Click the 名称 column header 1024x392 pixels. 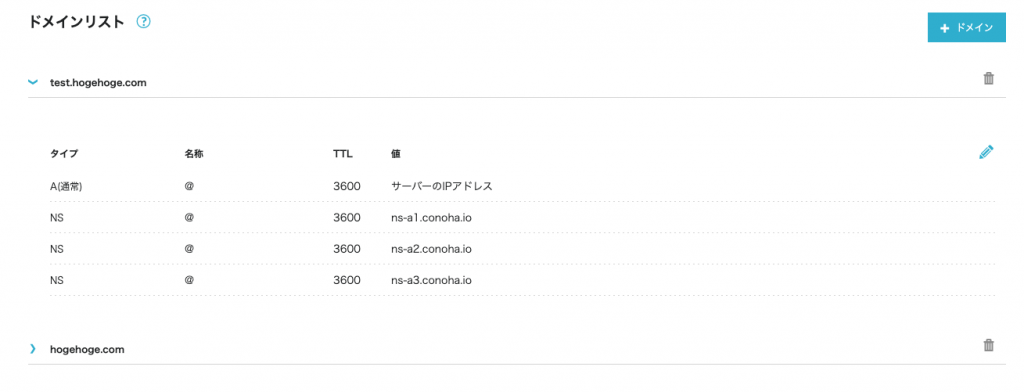click(x=191, y=155)
